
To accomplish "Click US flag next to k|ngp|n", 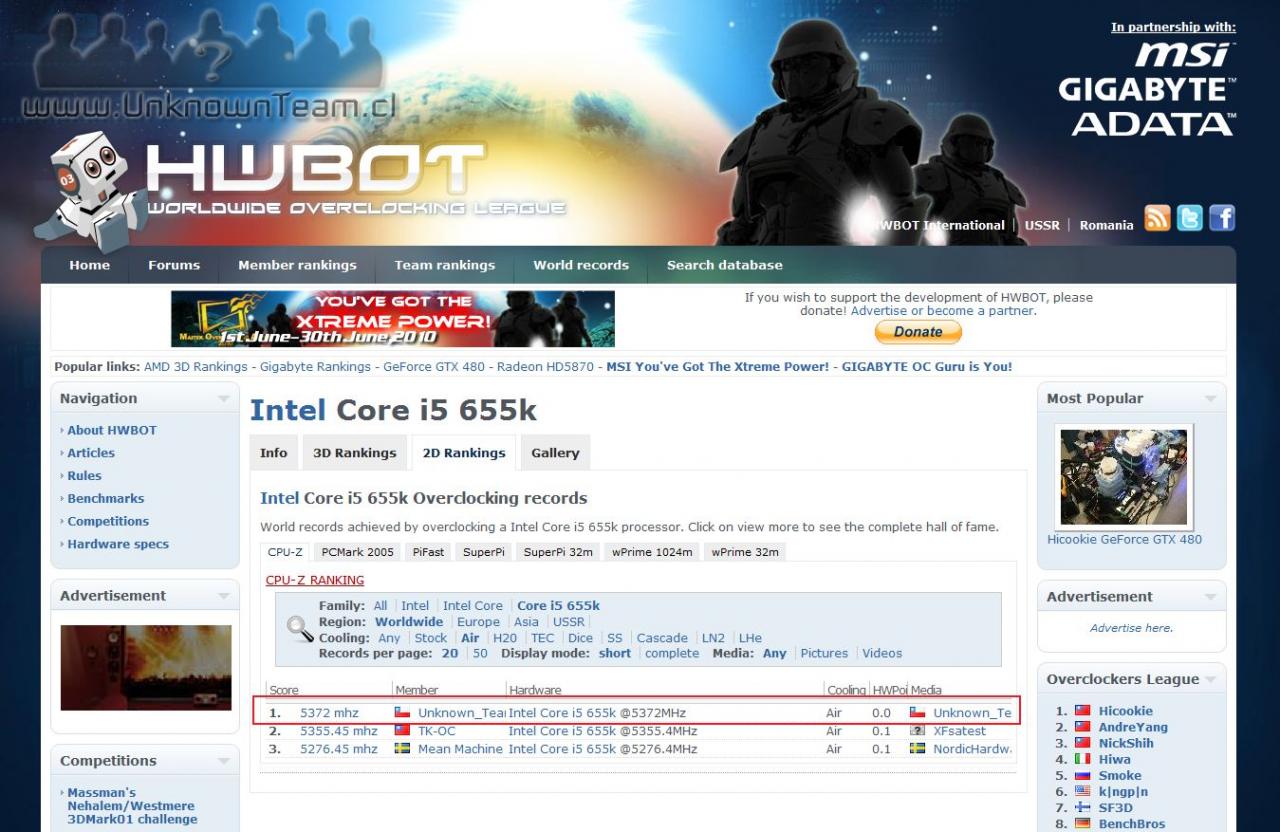I will pos(1083,791).
